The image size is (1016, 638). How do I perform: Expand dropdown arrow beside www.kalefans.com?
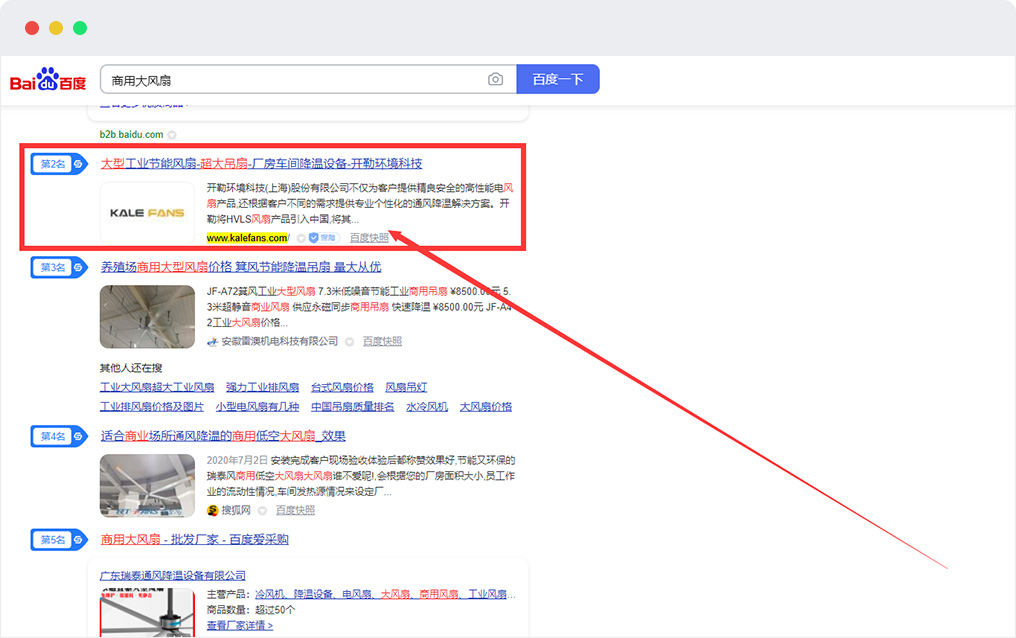[301, 238]
